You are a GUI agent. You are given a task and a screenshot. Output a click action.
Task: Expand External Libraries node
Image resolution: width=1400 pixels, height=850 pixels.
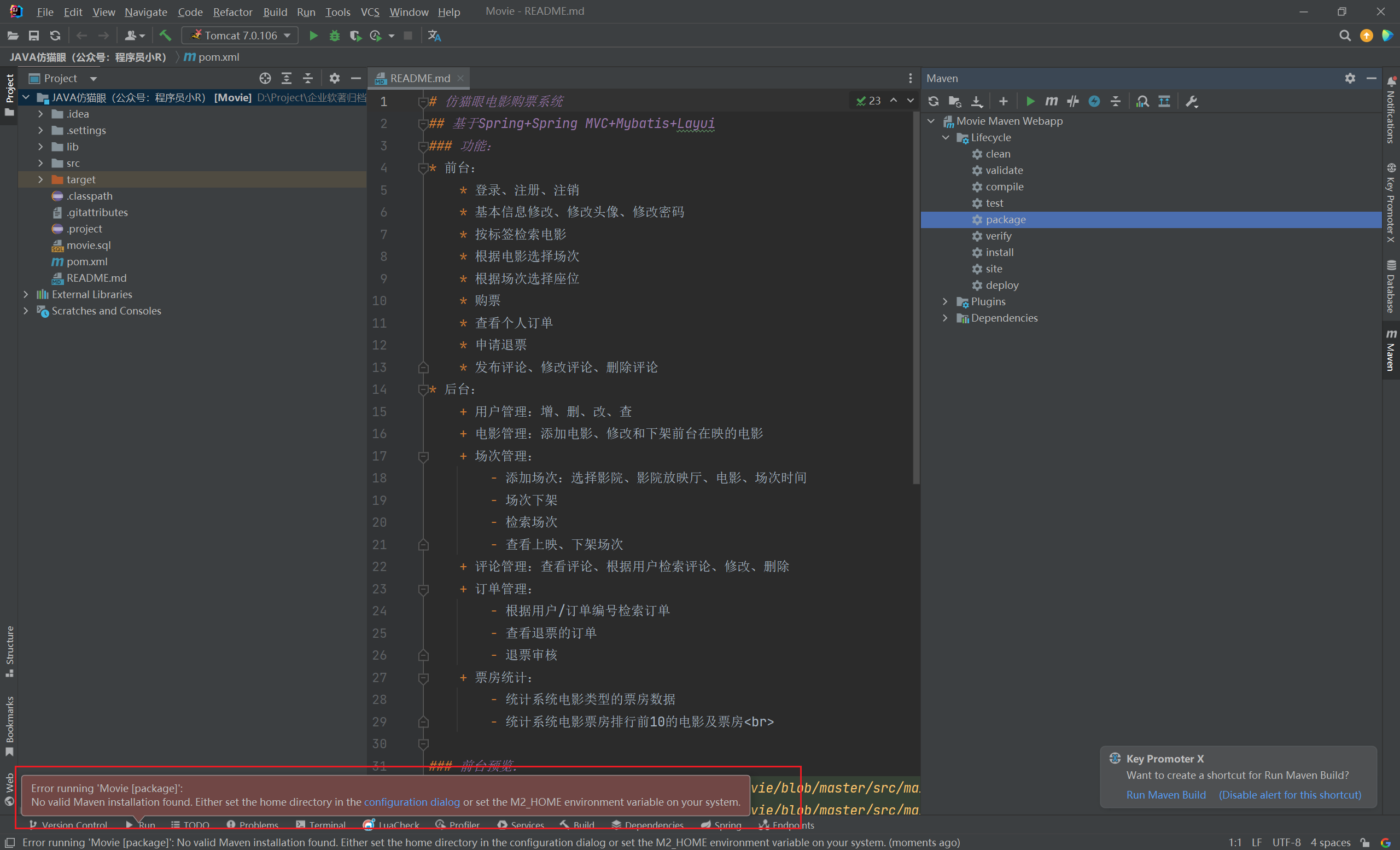click(x=26, y=294)
